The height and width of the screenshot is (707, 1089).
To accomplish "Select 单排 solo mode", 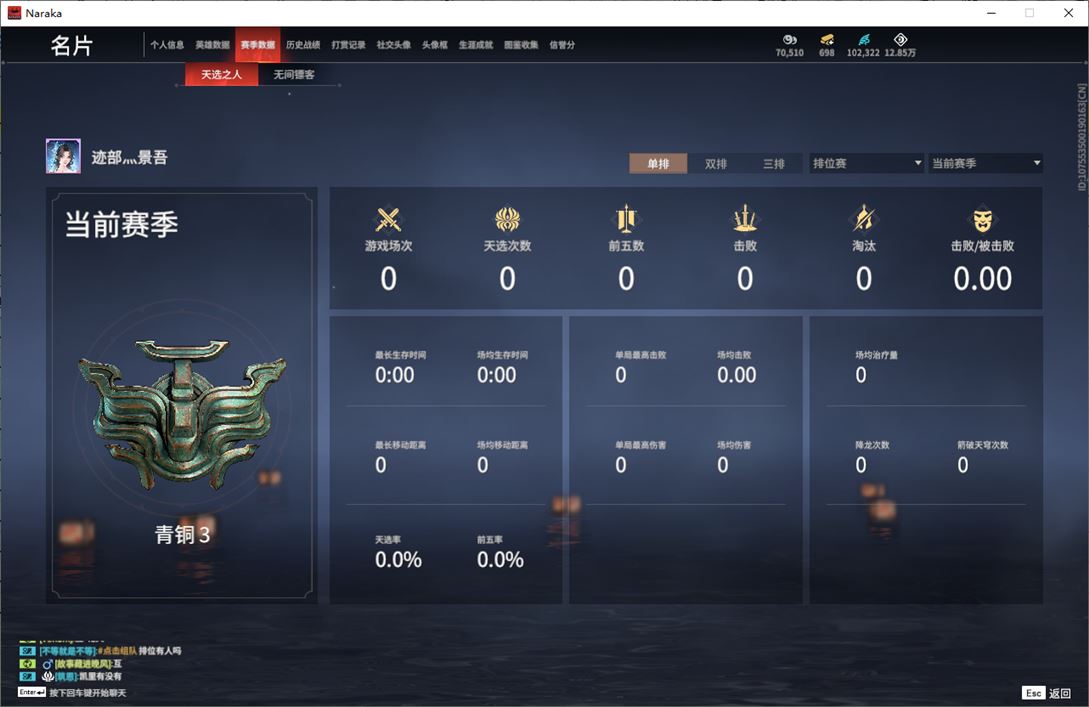I will (658, 163).
